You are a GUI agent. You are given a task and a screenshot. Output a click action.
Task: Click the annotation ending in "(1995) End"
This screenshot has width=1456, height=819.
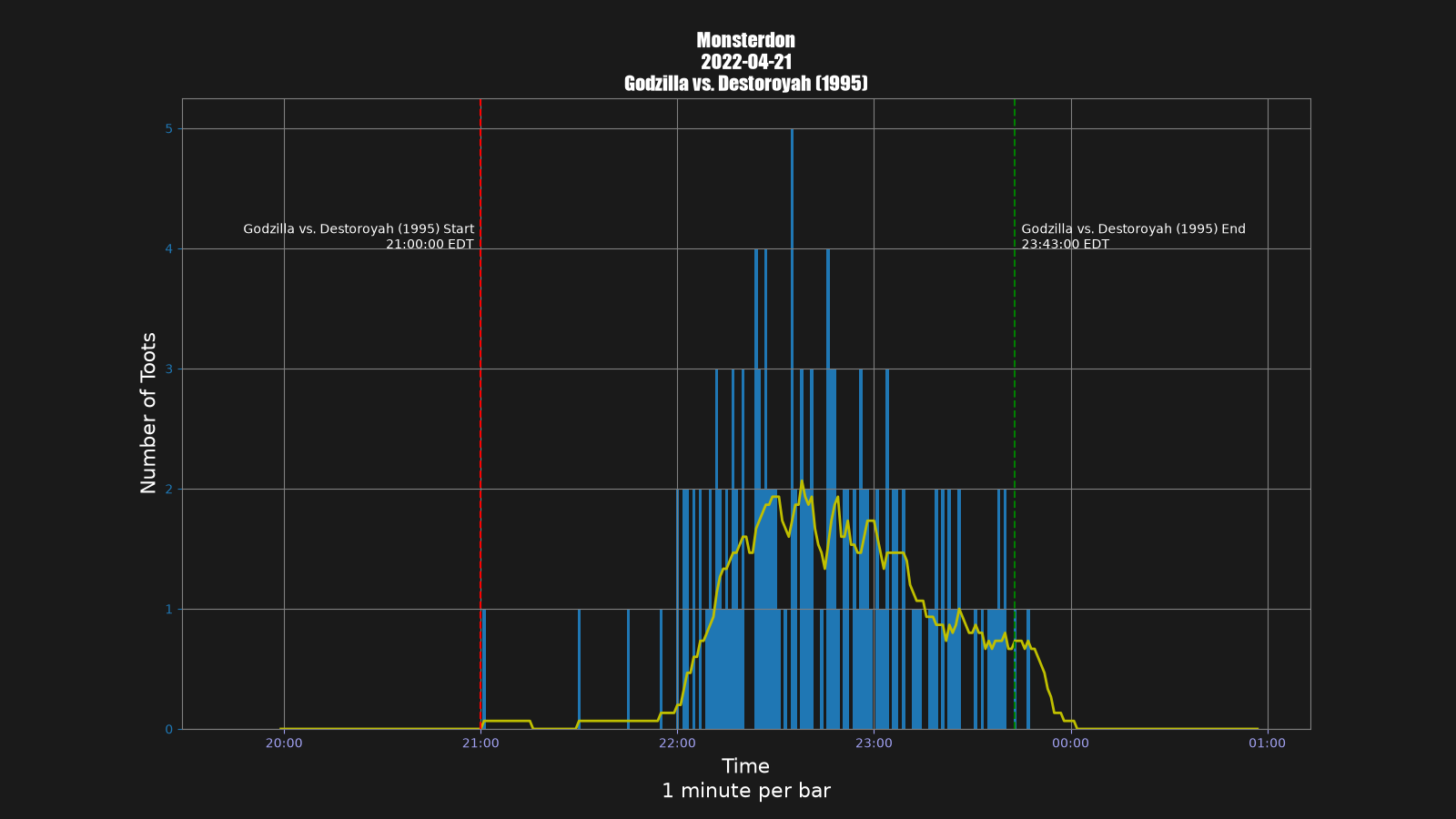pyautogui.click(x=1133, y=229)
